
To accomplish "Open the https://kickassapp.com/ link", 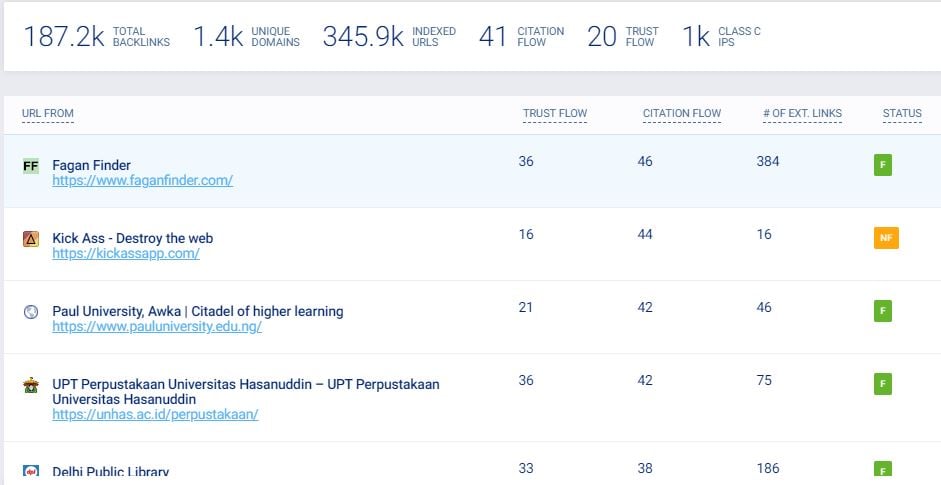I will pyautogui.click(x=126, y=254).
